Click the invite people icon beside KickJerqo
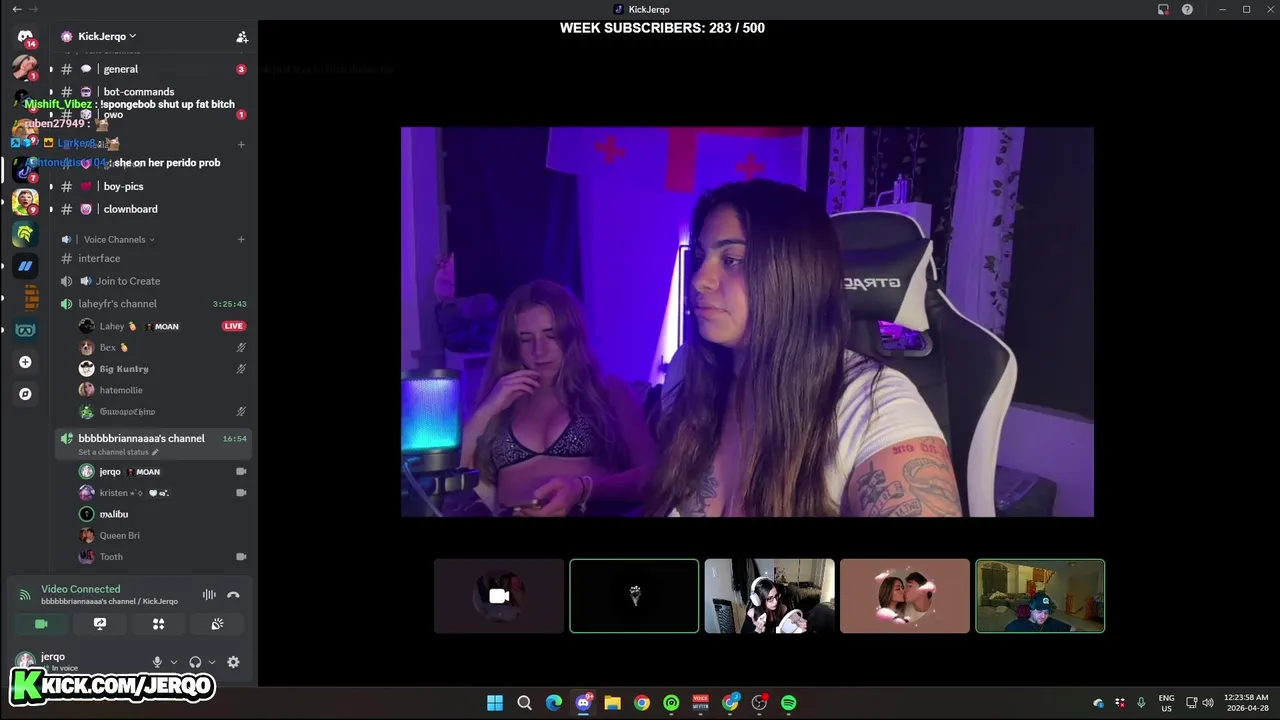1280x720 pixels. click(x=241, y=37)
